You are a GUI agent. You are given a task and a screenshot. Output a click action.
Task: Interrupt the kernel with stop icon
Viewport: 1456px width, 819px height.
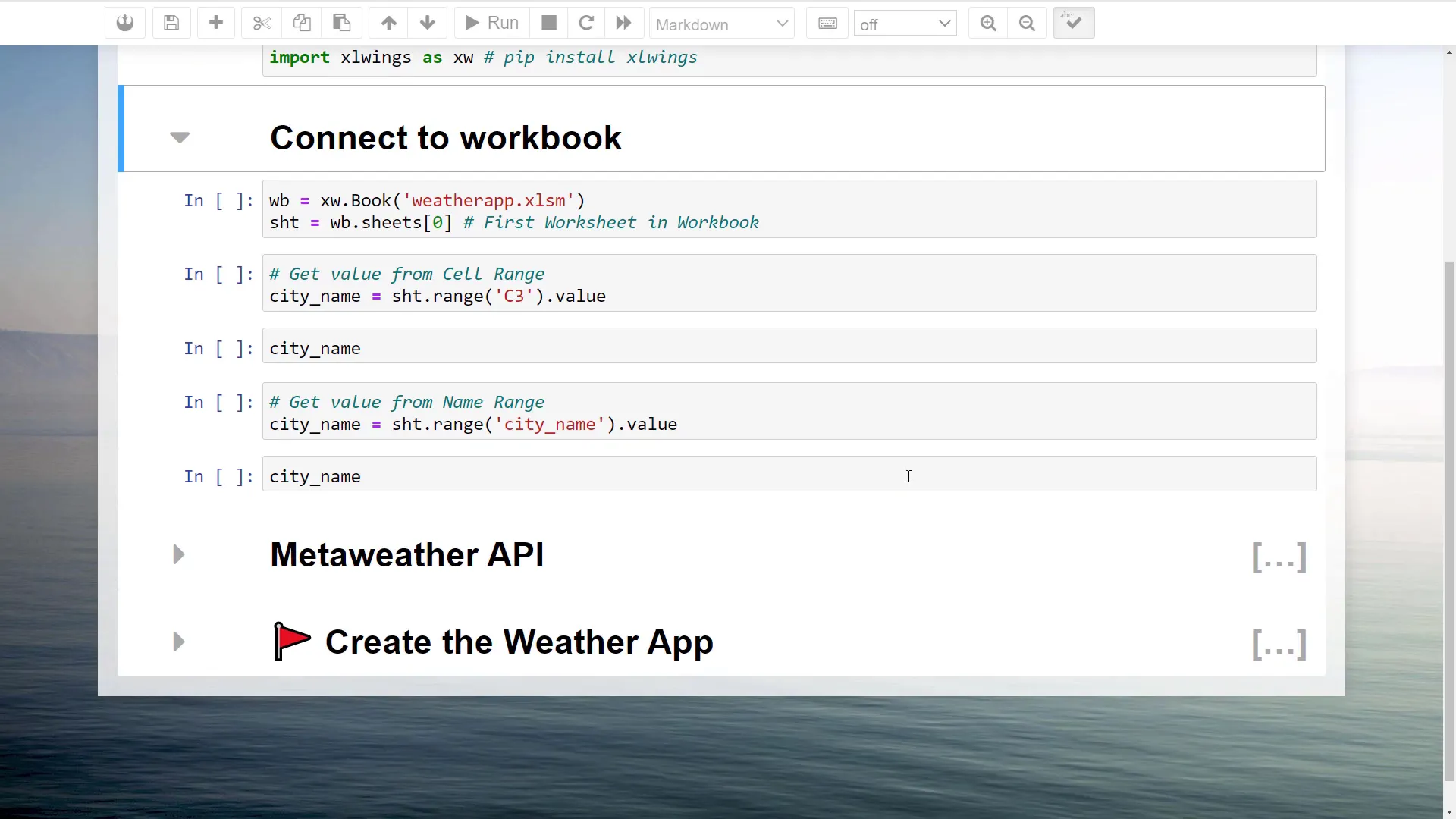(x=548, y=23)
